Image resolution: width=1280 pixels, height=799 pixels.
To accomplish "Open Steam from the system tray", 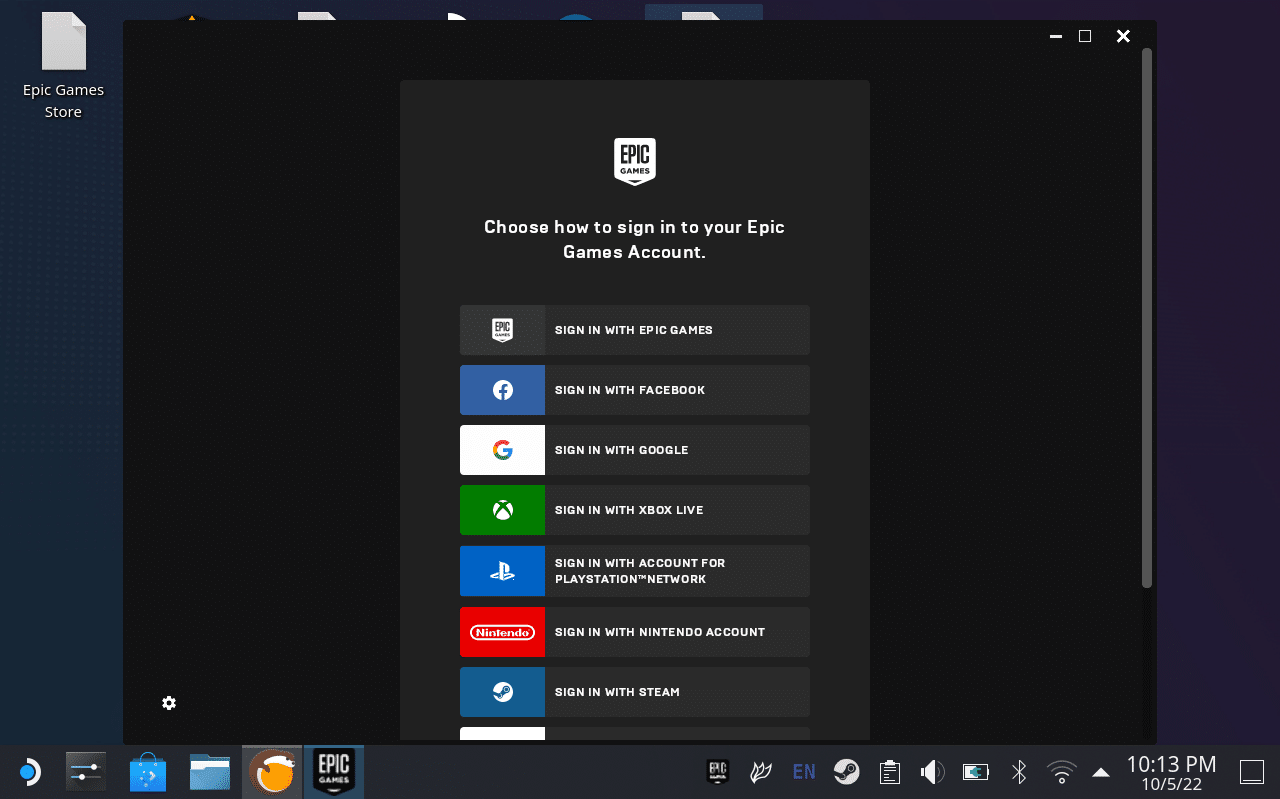I will coord(847,772).
